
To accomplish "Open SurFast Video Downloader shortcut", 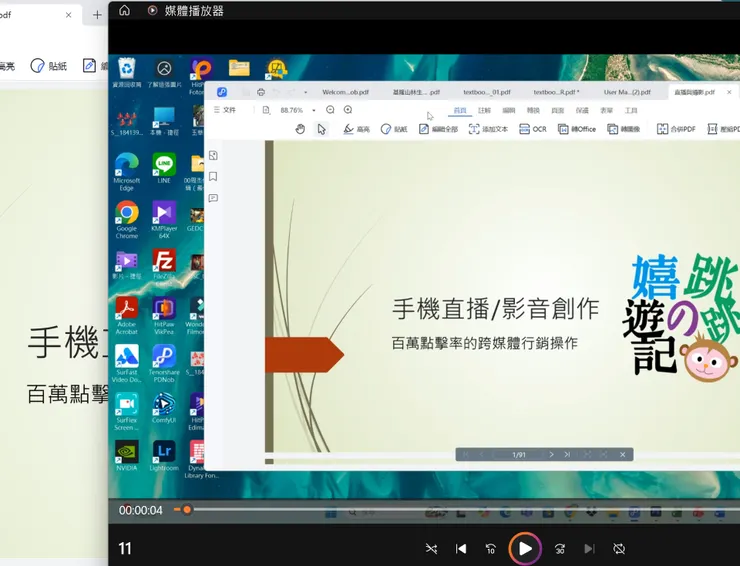I will [x=126, y=363].
